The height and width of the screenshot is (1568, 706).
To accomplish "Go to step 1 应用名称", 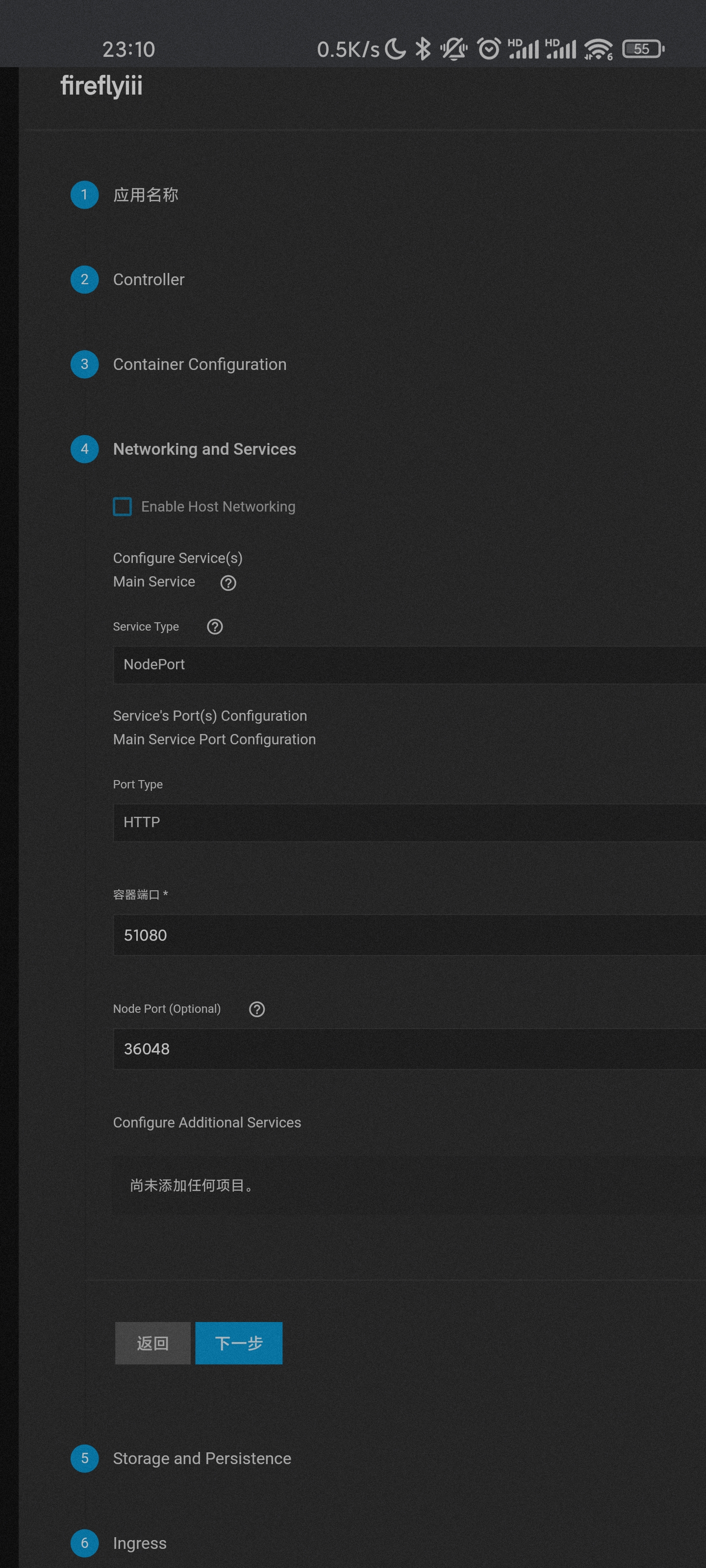I will pos(124,195).
